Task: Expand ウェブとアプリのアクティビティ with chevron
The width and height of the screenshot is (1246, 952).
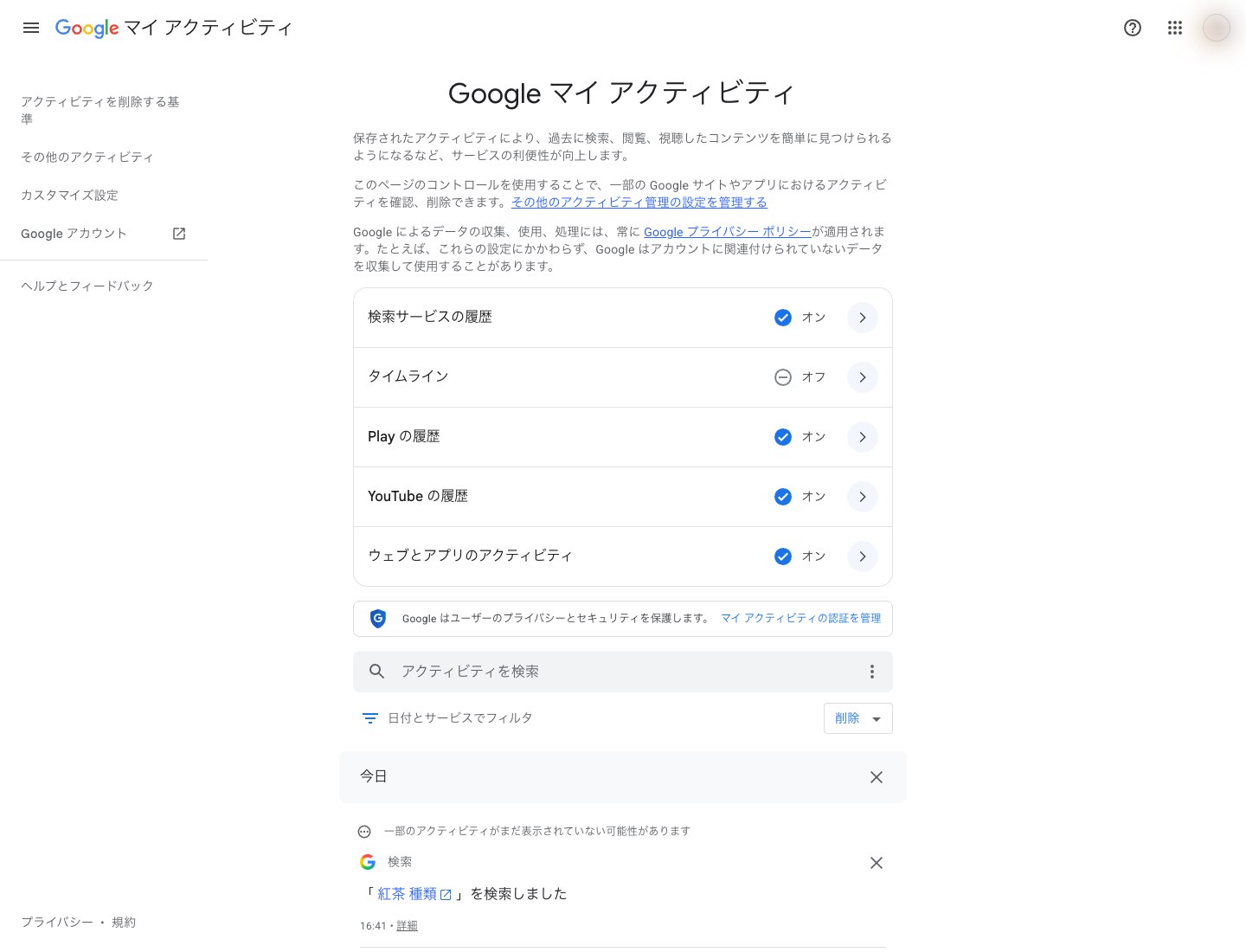Action: (x=863, y=556)
